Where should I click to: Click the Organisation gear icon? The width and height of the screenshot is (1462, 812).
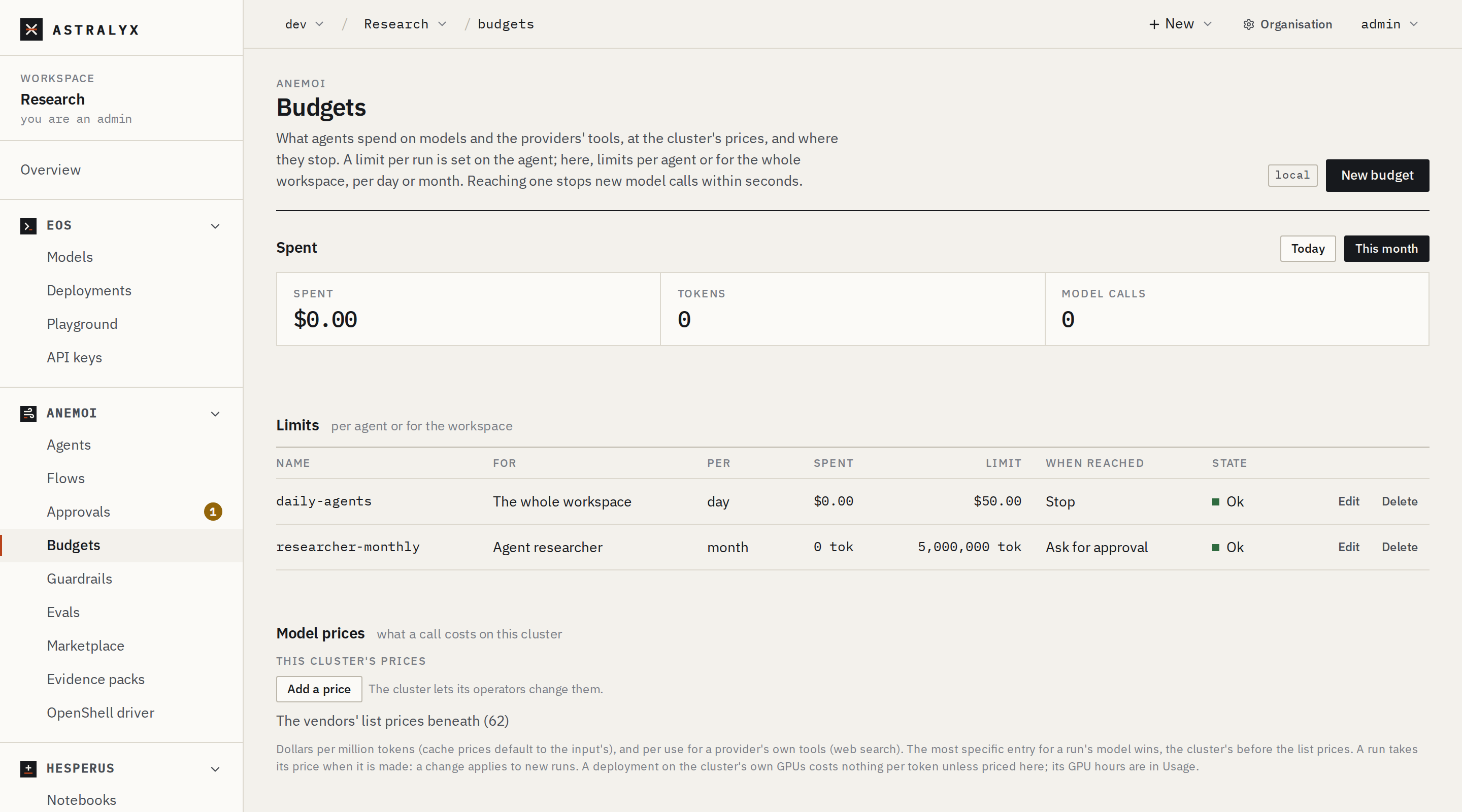(1248, 24)
